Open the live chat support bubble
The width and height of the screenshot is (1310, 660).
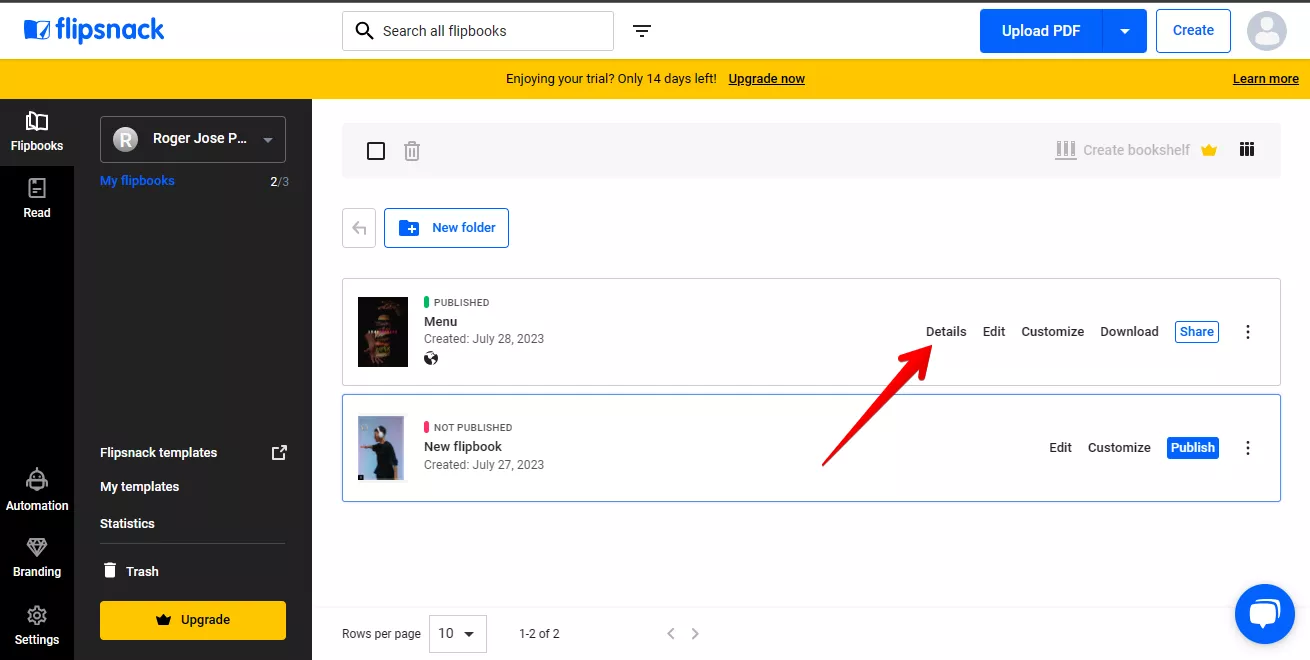(x=1264, y=614)
